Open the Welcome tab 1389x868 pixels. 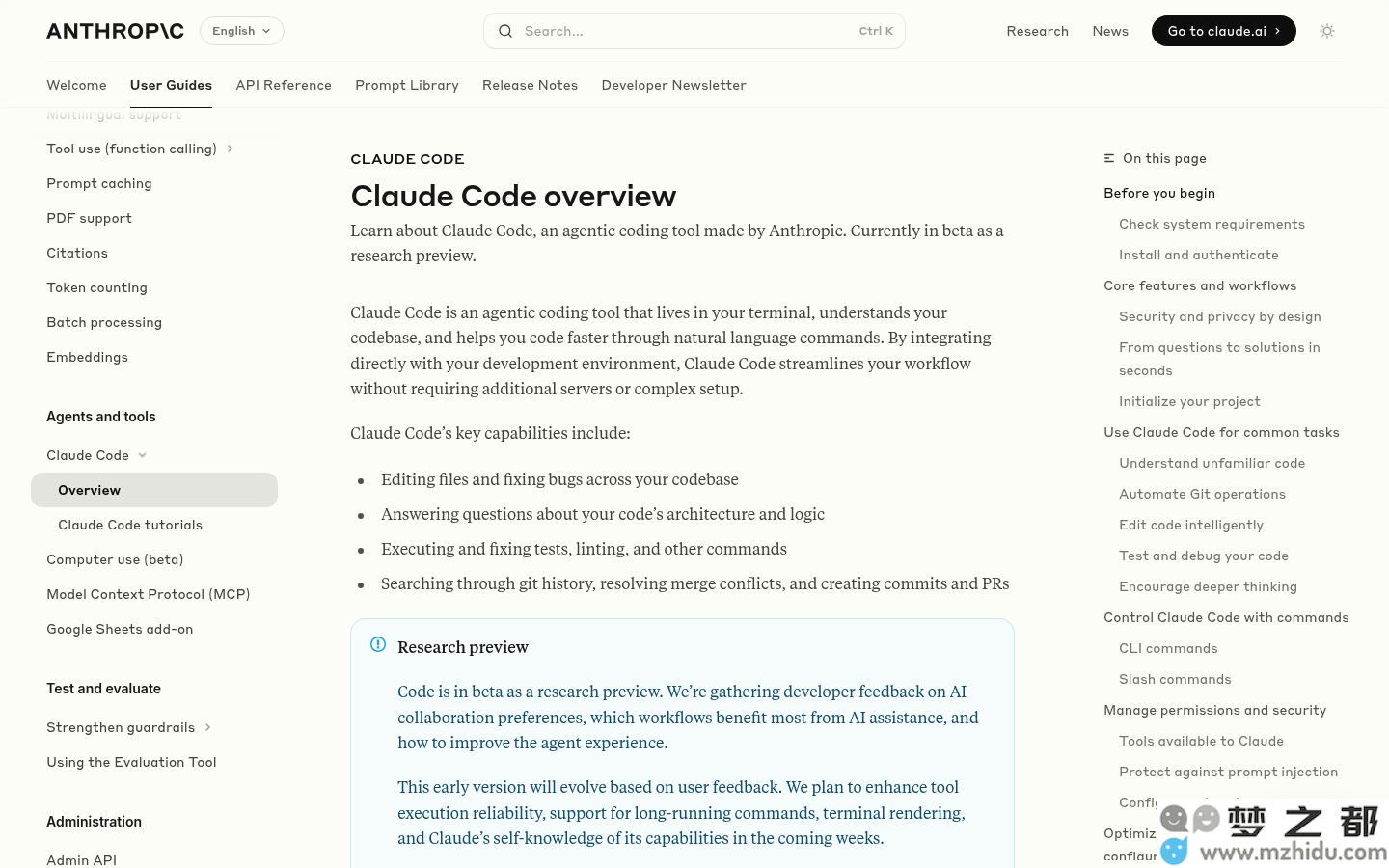76,85
